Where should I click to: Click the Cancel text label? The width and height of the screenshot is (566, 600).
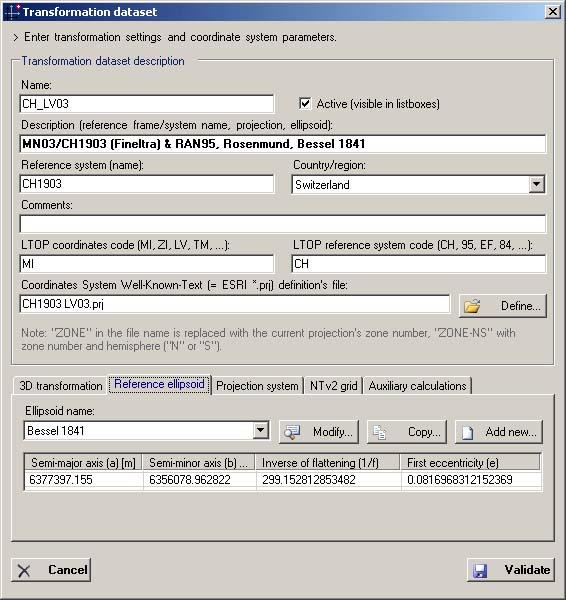[x=68, y=570]
